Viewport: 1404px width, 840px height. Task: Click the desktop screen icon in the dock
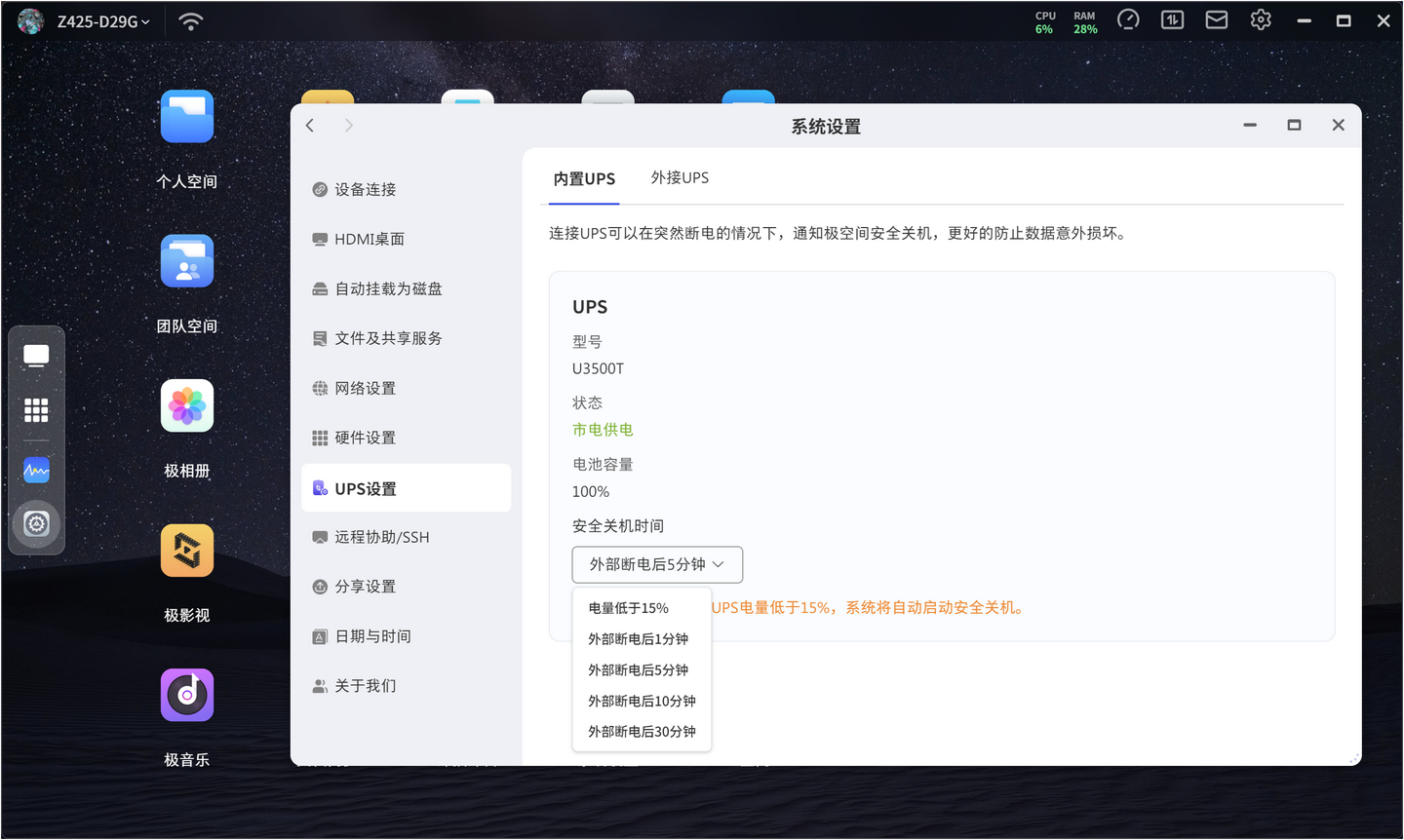click(x=36, y=356)
